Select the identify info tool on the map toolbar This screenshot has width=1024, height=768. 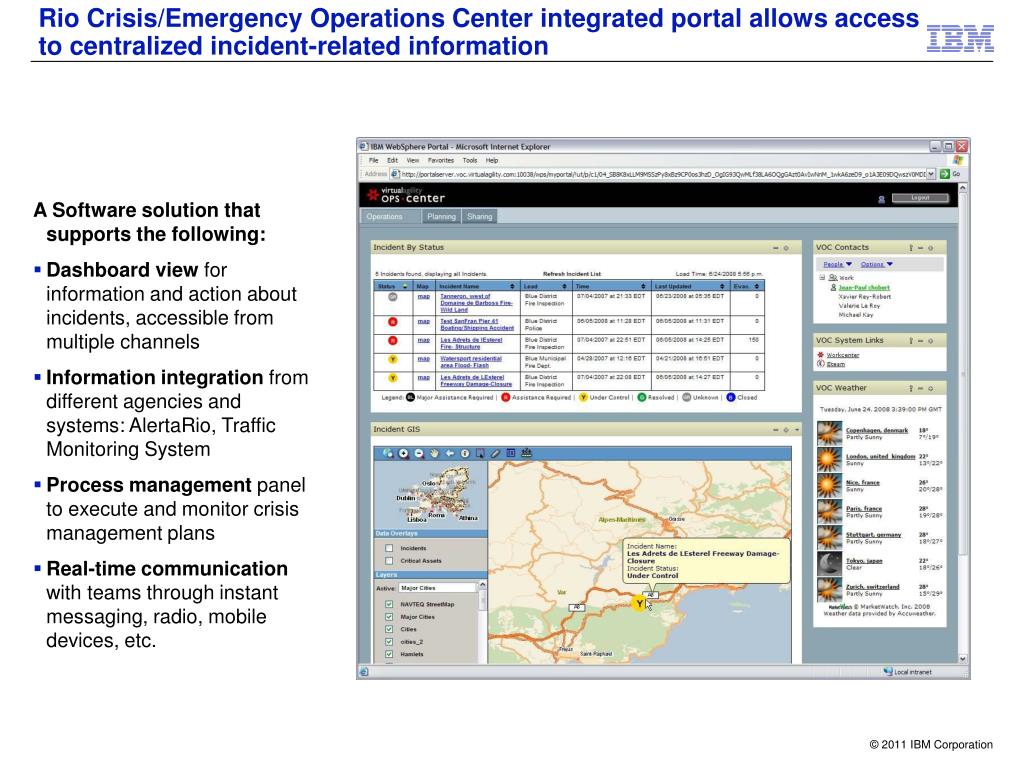click(x=465, y=453)
